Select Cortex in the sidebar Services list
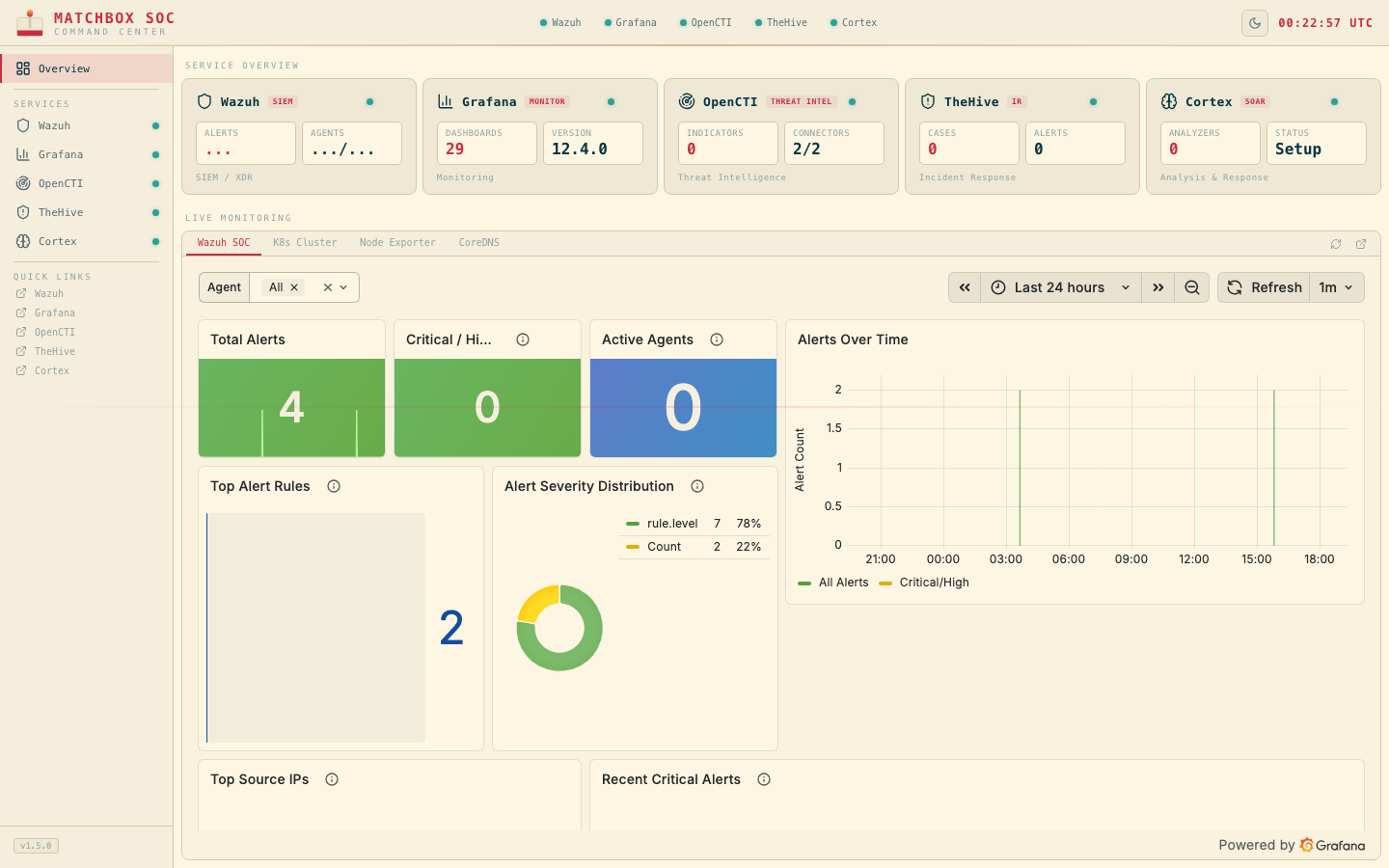 pos(87,241)
